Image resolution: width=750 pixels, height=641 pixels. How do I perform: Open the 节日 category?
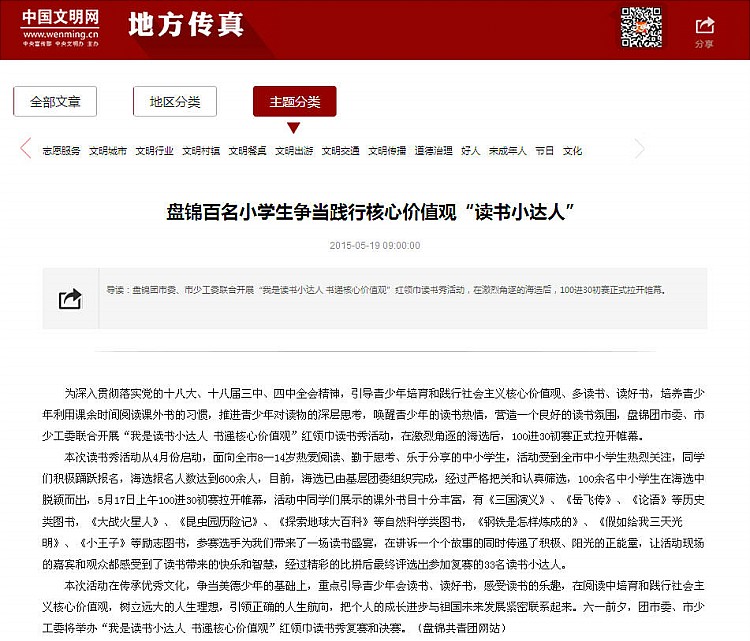pyautogui.click(x=544, y=151)
